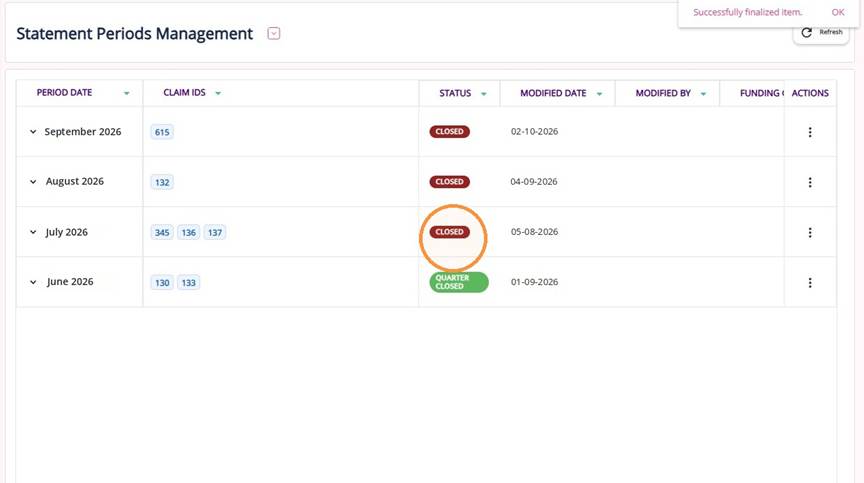Open the Status column filter arrow

(x=484, y=94)
